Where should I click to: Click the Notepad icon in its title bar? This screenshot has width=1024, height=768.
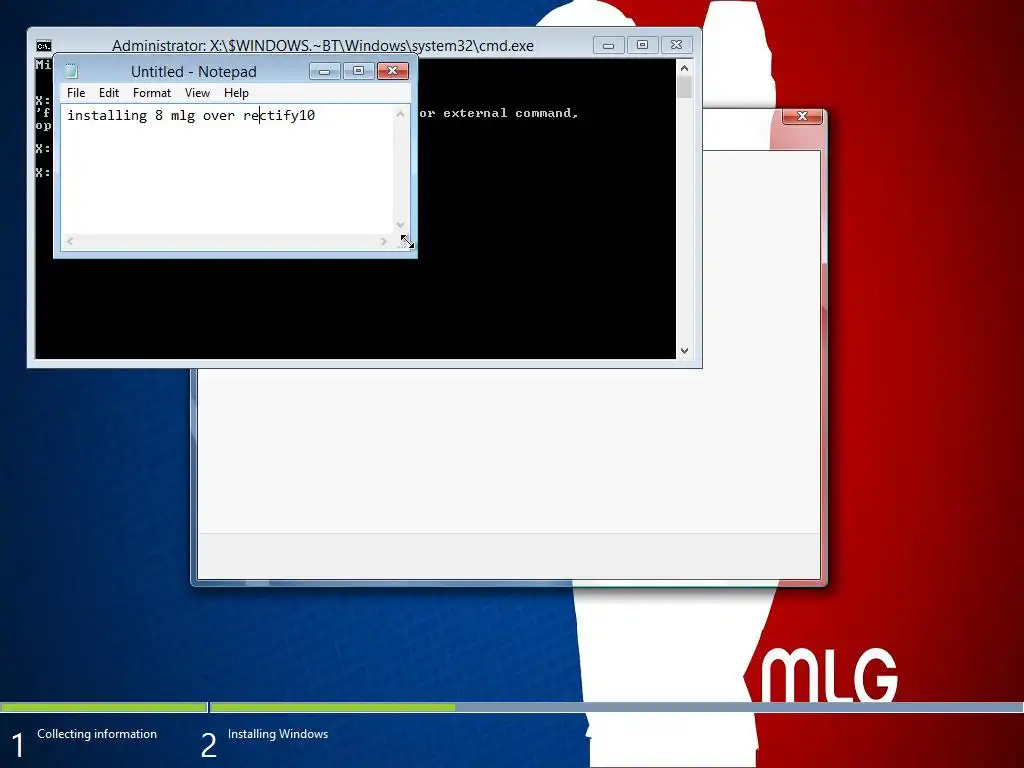[x=71, y=71]
